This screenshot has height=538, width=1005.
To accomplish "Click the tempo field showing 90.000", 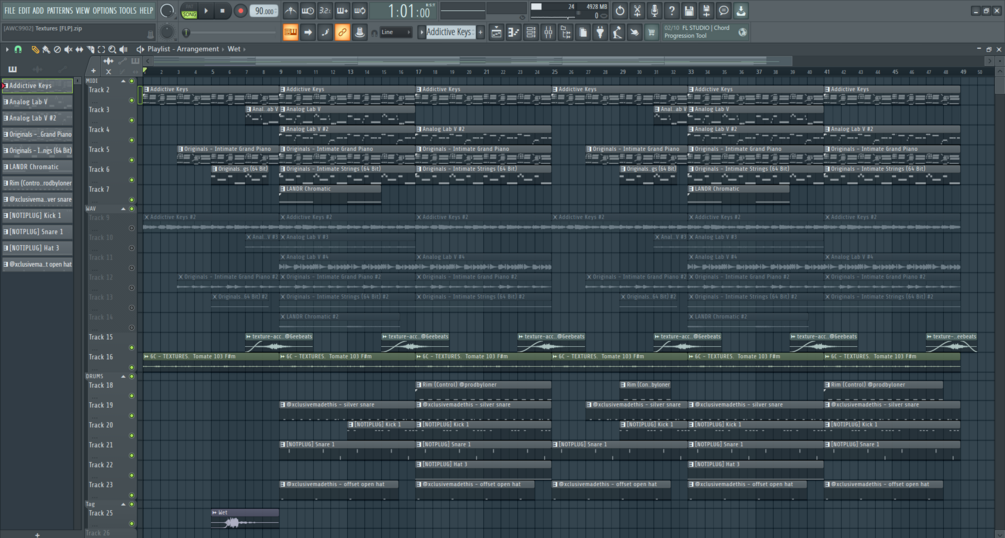I will coord(264,11).
